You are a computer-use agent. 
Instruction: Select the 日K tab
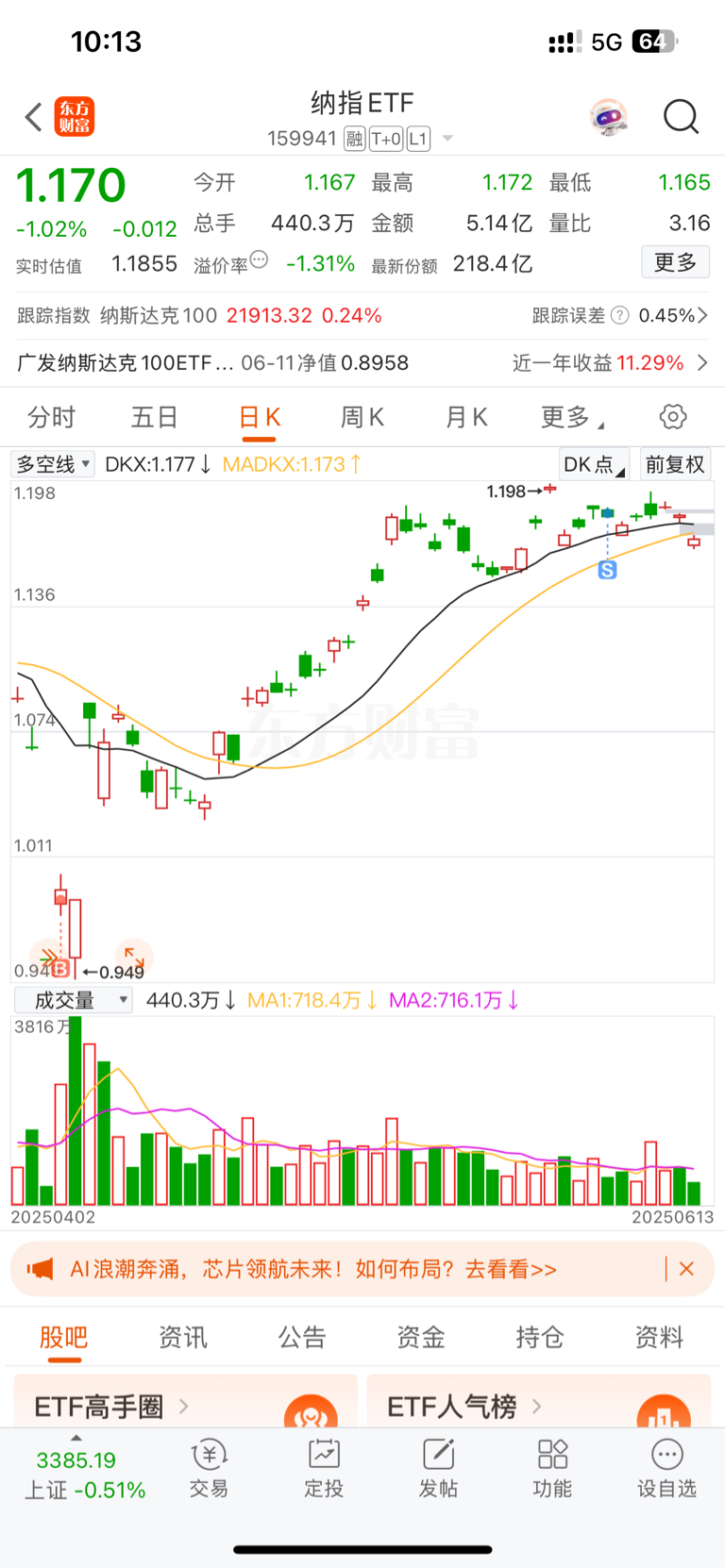(x=260, y=417)
